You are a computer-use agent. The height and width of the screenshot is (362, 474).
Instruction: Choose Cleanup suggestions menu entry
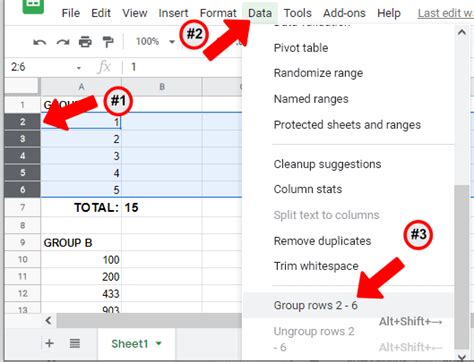tap(327, 164)
